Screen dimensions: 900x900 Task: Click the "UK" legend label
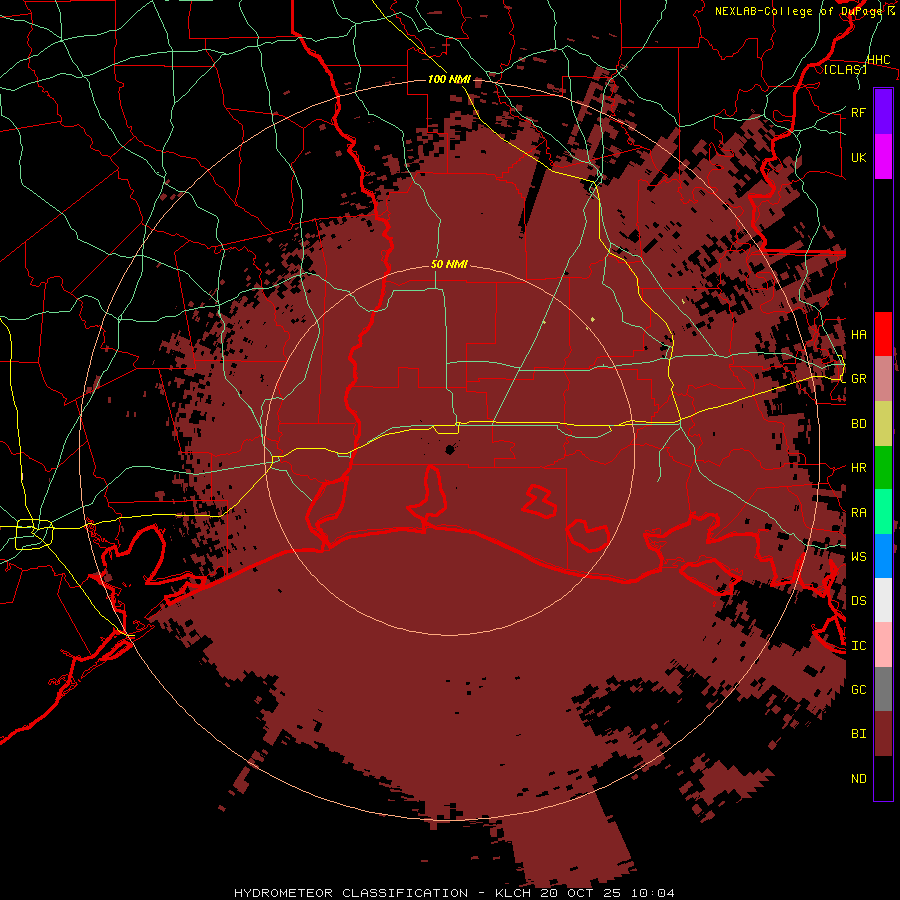pos(858,157)
